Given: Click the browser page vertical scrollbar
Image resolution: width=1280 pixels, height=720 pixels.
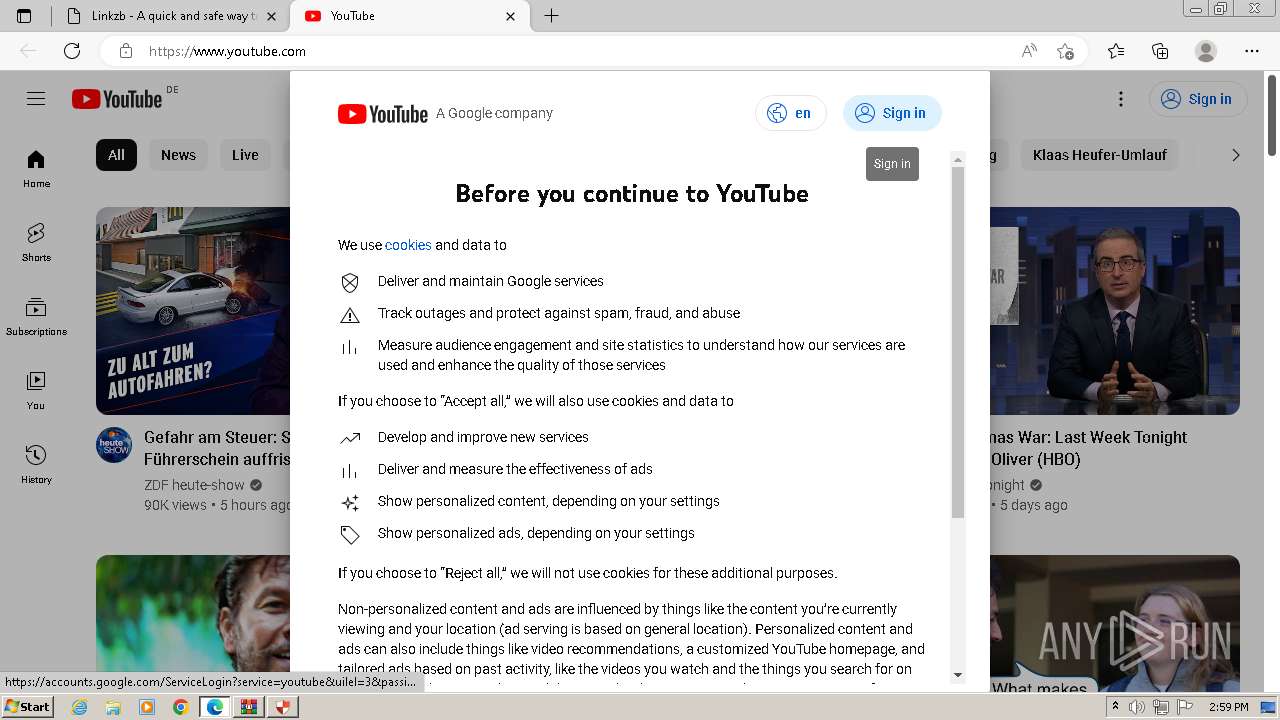Looking at the screenshot, I should coord(1272,115).
